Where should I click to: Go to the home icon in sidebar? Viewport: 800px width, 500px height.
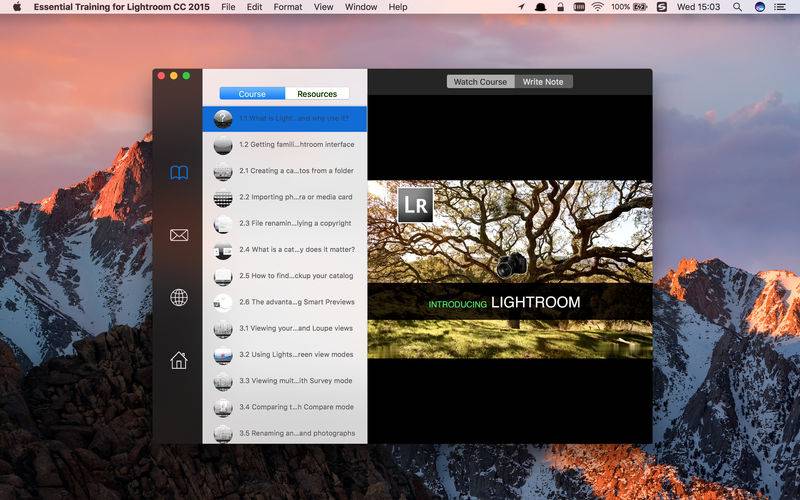179,360
